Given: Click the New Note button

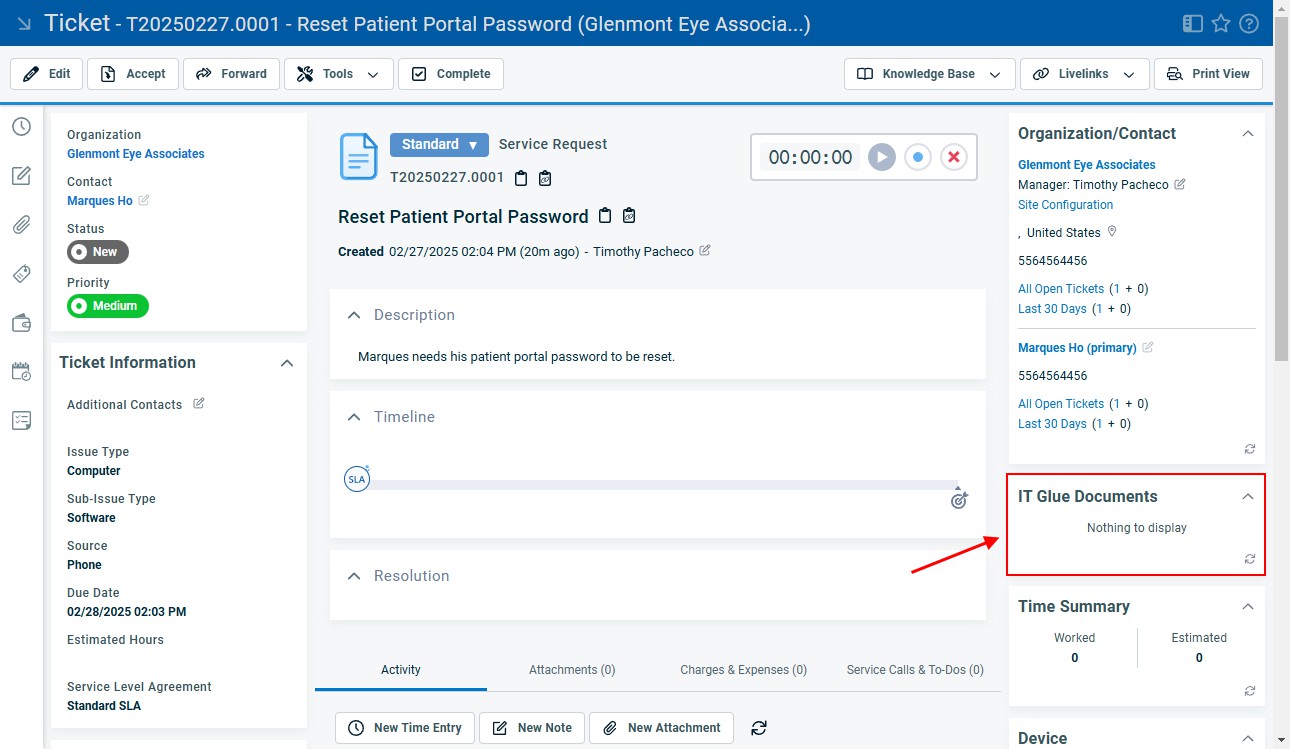Looking at the screenshot, I should point(532,728).
